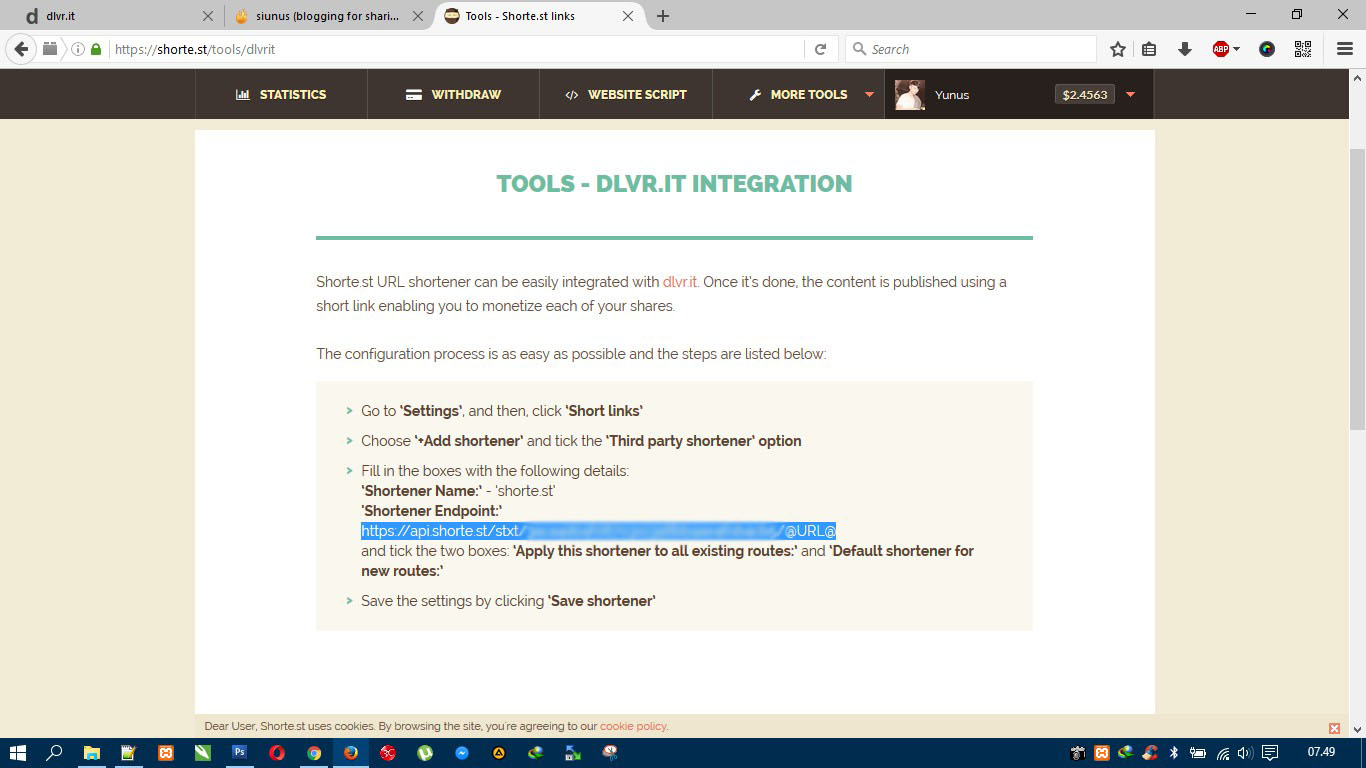
Task: Open the dropdown arrow beside ABP icon
Action: pos(1237,49)
